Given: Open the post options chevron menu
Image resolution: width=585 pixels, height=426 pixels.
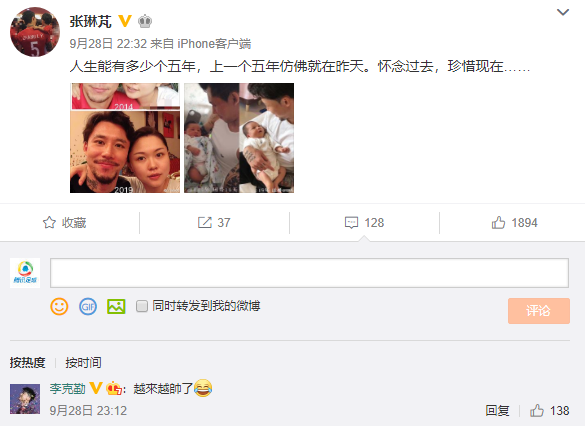Looking at the screenshot, I should click(x=563, y=12).
